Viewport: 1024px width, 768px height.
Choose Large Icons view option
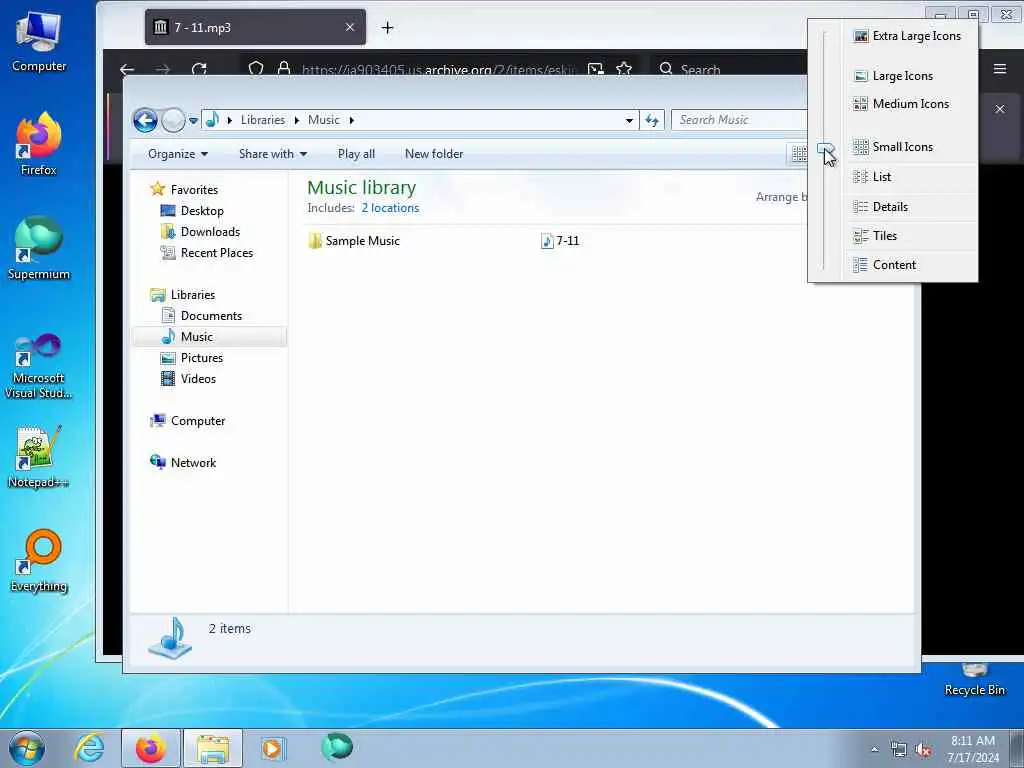point(893,76)
